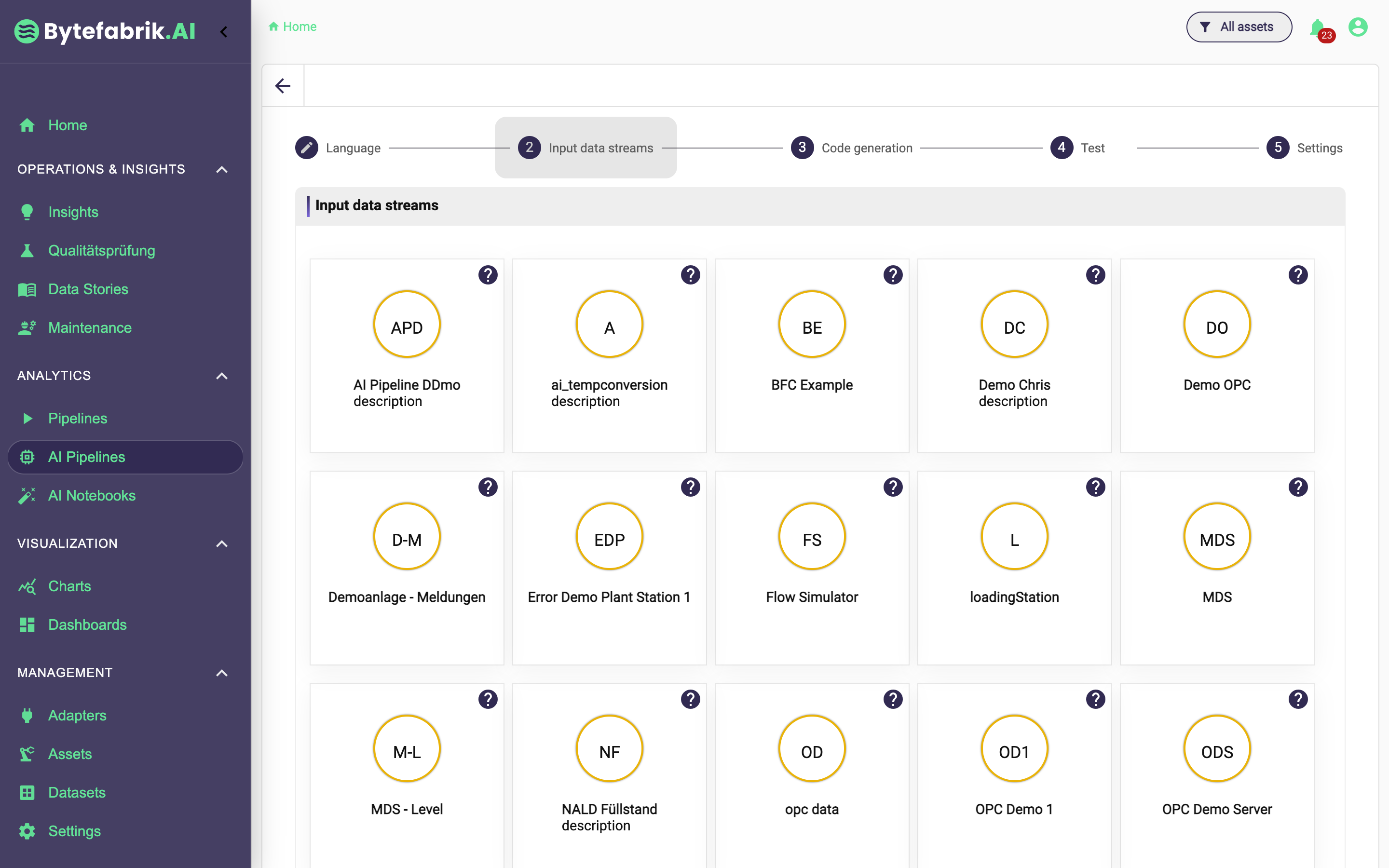The image size is (1389, 868).
Task: Collapse the Management section
Action: tap(221, 672)
